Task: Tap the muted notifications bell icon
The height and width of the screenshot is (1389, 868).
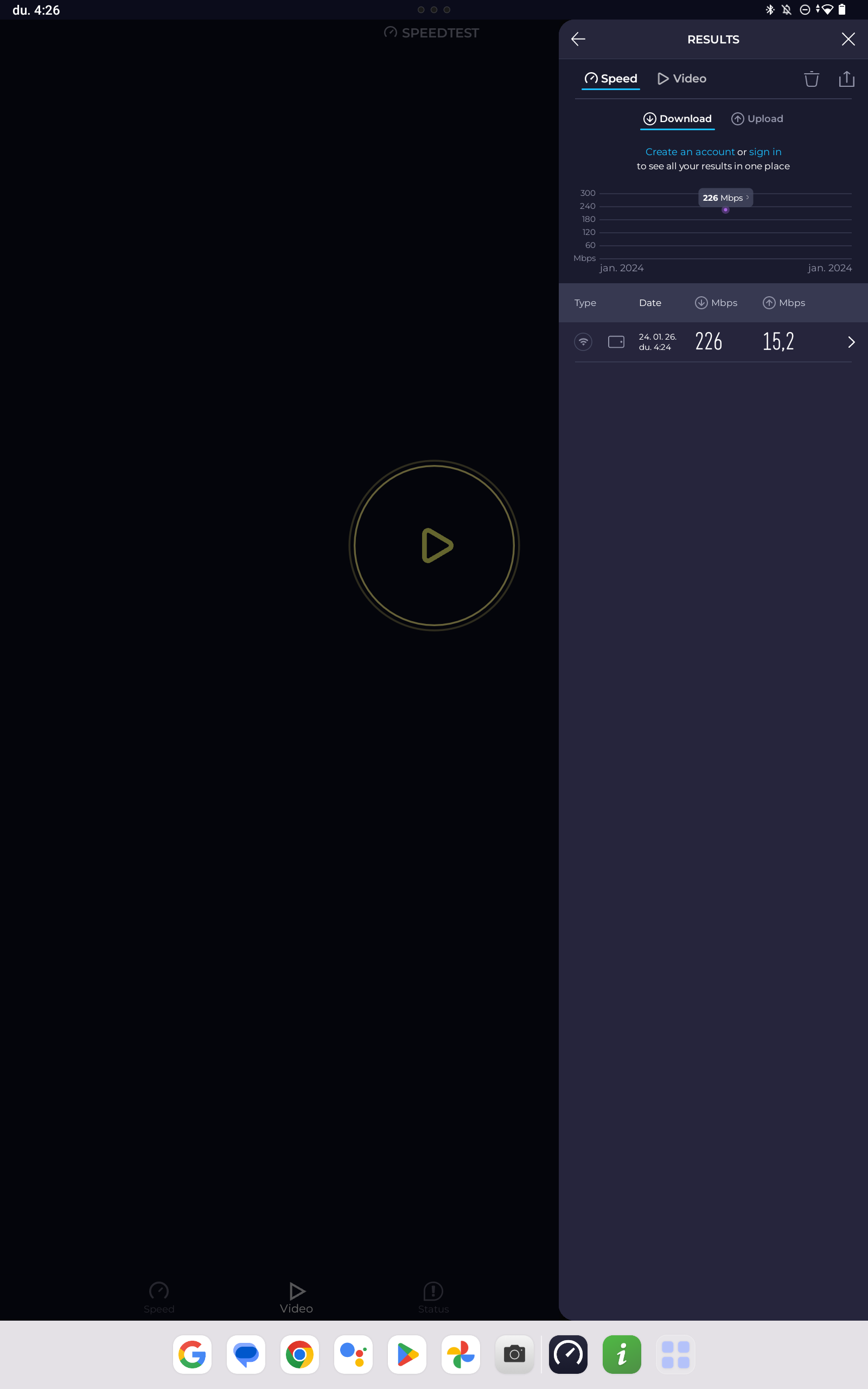Action: point(787,10)
